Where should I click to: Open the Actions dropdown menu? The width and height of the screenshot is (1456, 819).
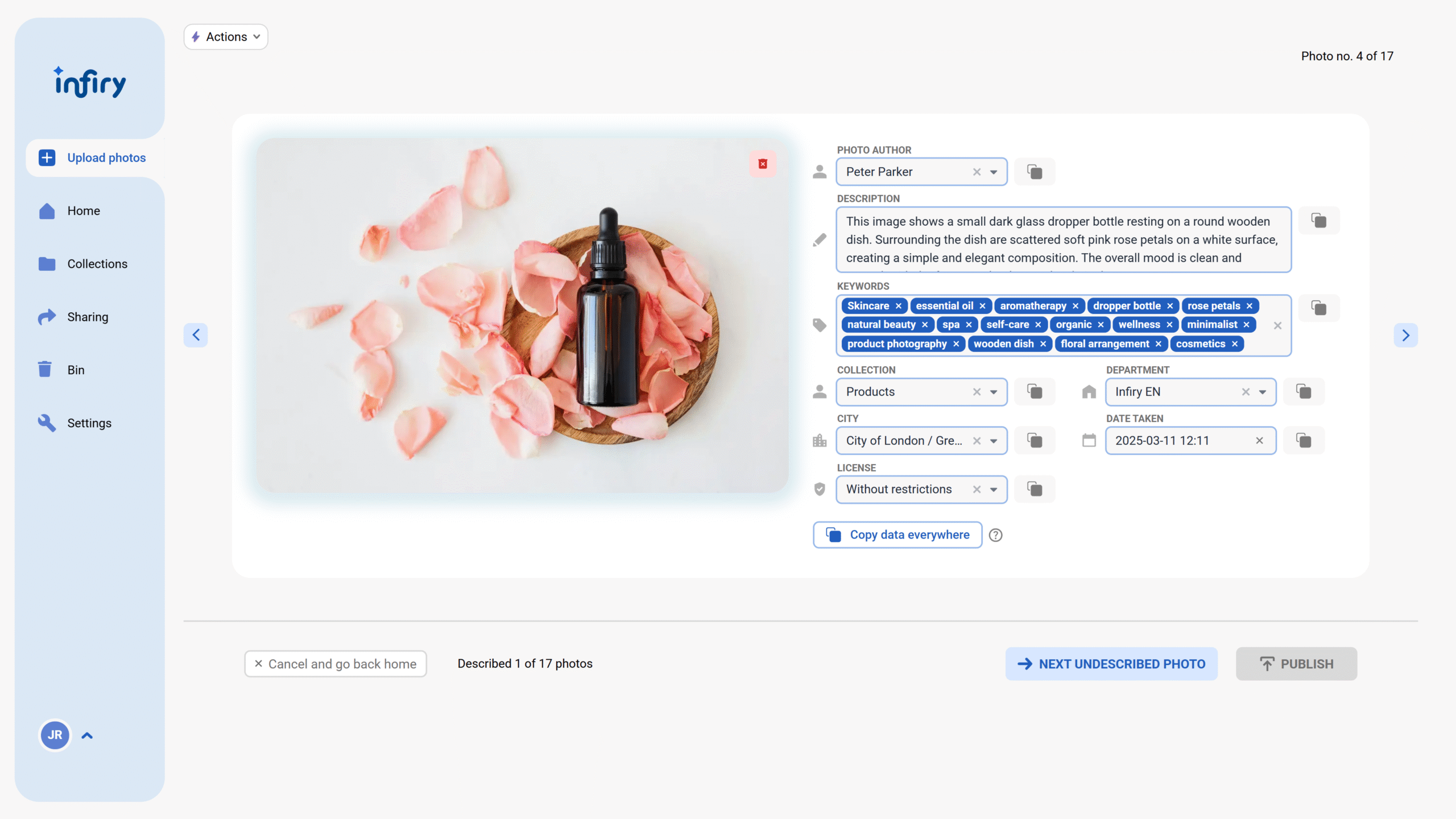[226, 37]
